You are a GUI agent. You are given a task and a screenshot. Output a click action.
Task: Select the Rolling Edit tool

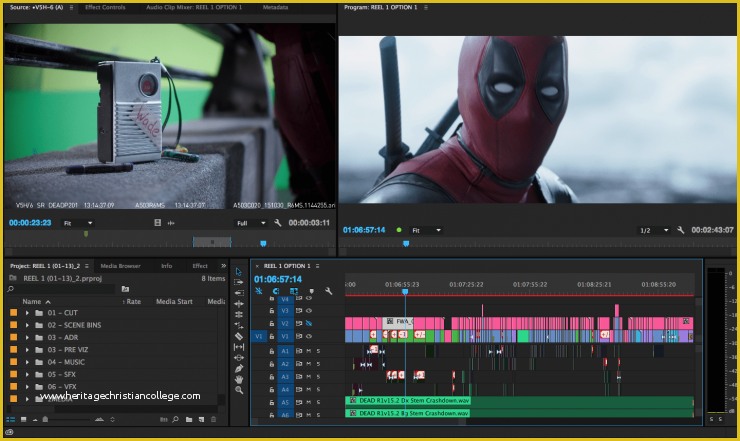point(239,314)
